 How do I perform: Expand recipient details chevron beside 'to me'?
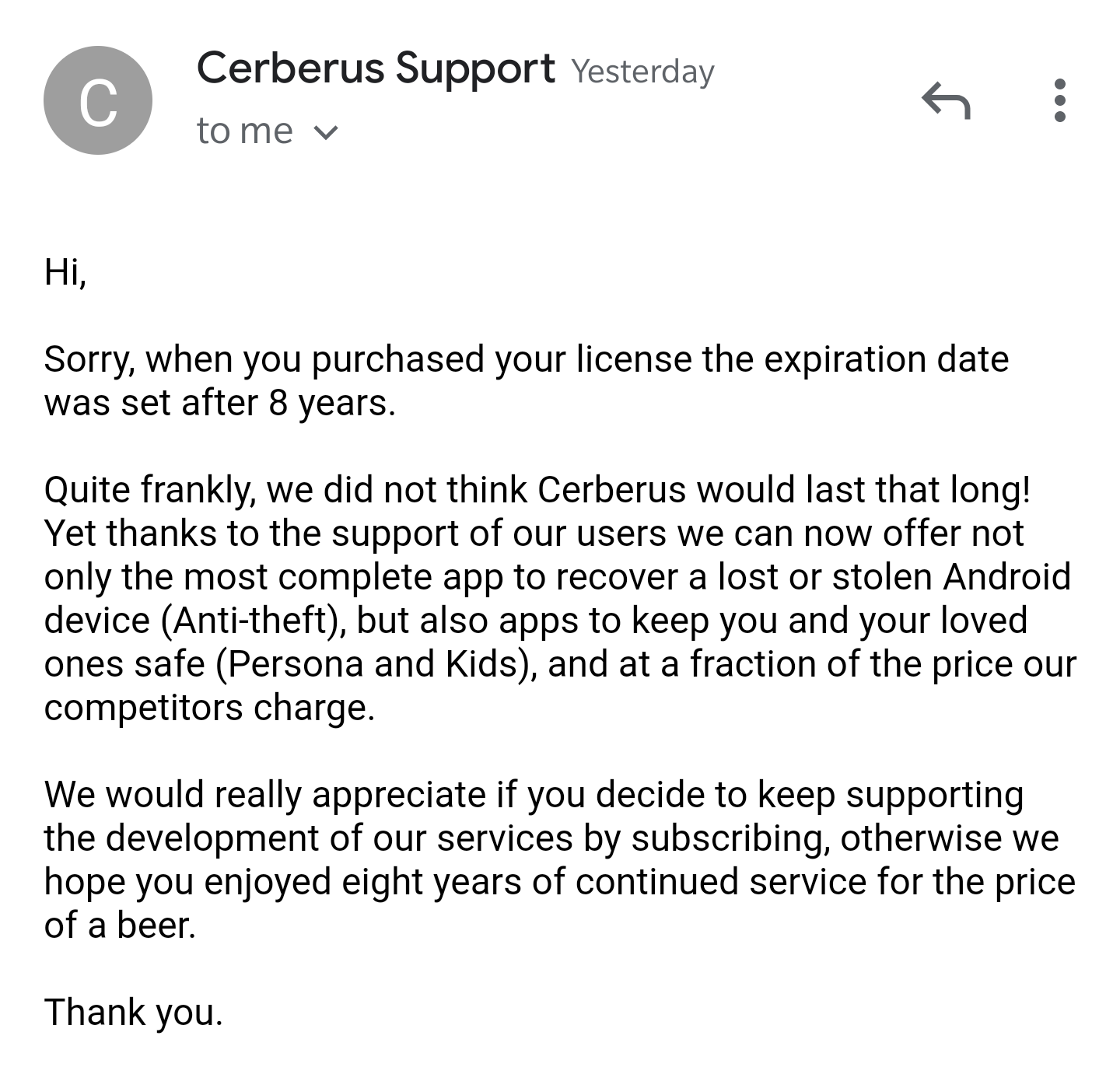(x=327, y=133)
